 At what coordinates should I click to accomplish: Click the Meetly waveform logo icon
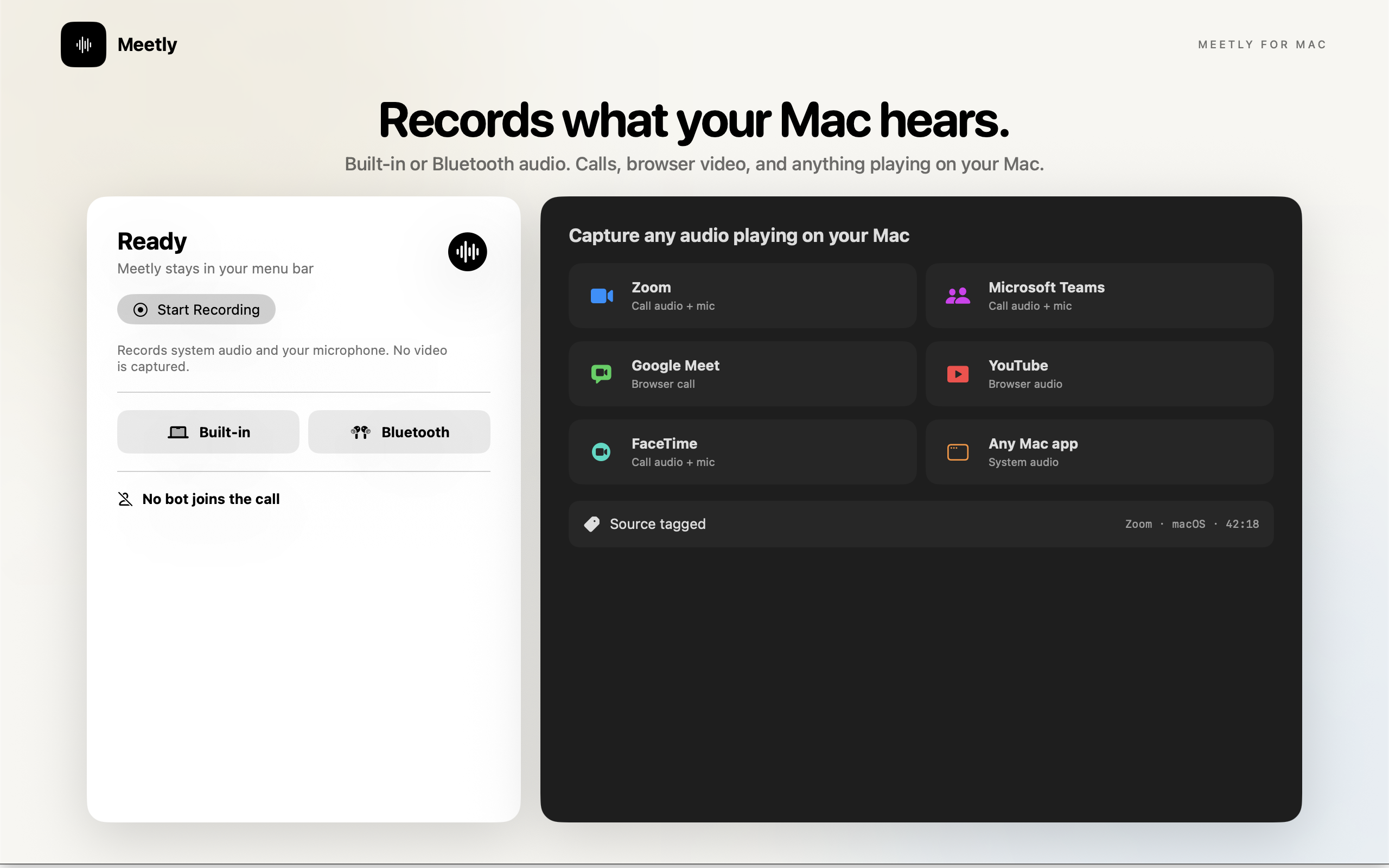(x=83, y=45)
